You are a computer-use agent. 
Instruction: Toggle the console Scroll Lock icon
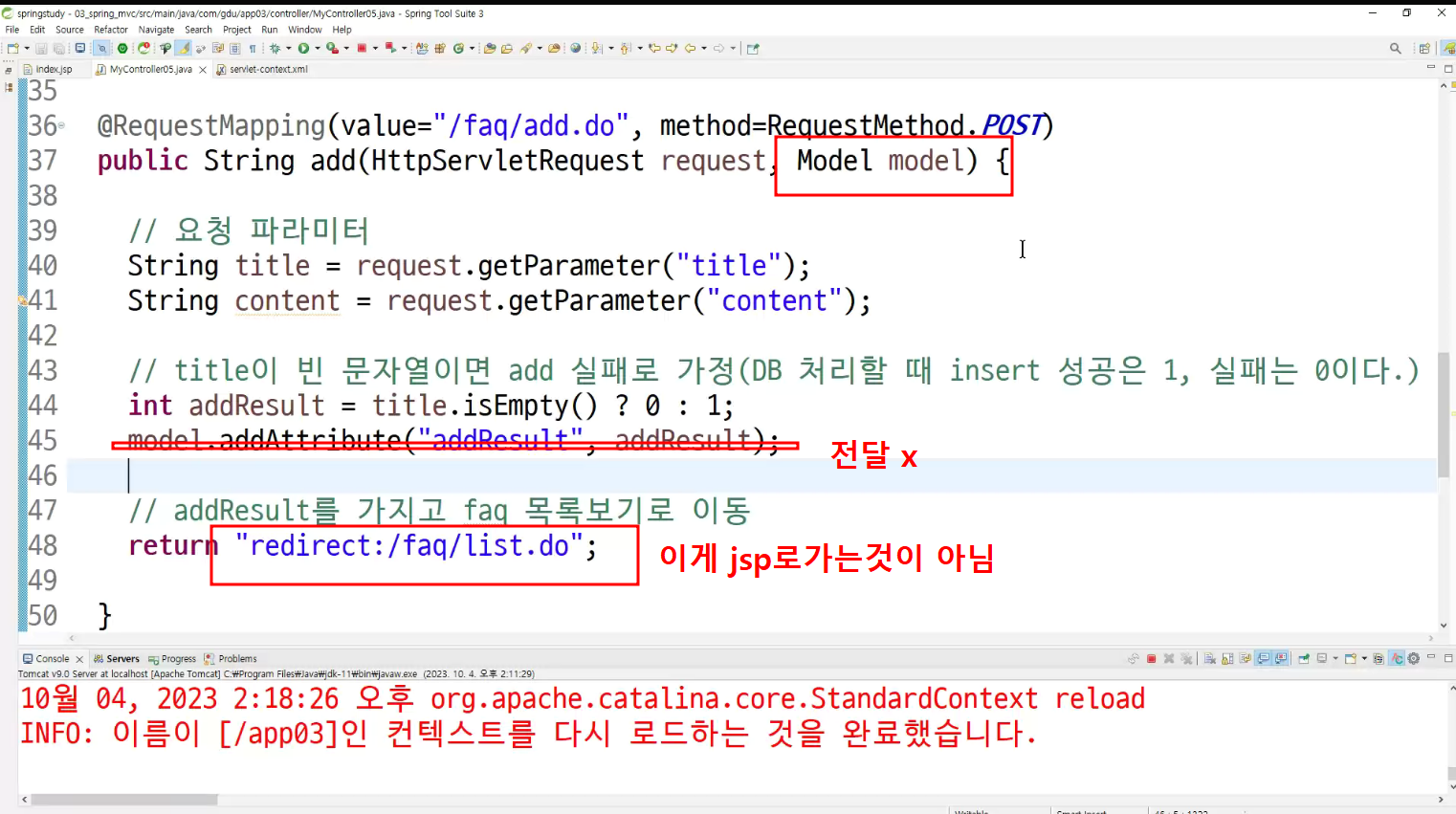[x=1227, y=659]
